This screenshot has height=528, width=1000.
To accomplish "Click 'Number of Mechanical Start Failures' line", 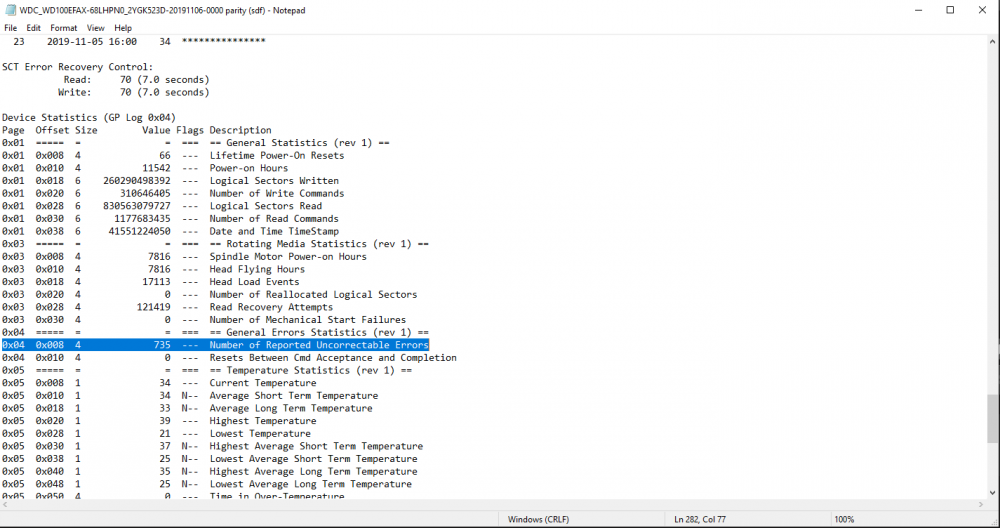I will 204,319.
